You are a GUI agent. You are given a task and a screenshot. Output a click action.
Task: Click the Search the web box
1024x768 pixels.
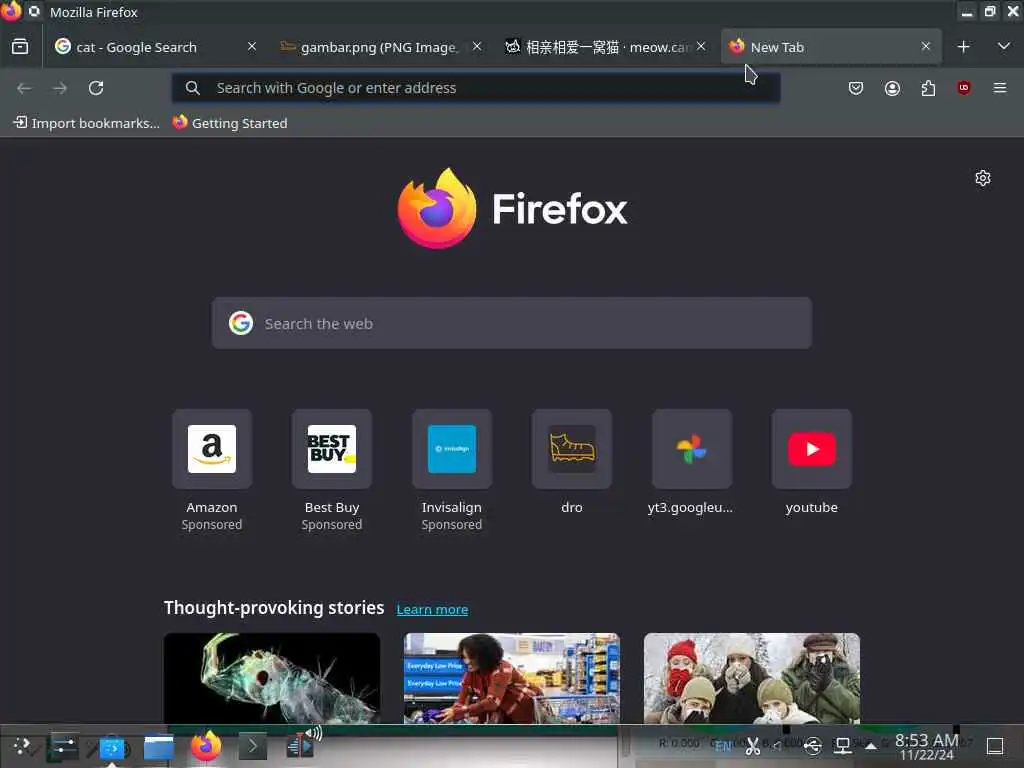click(x=511, y=323)
